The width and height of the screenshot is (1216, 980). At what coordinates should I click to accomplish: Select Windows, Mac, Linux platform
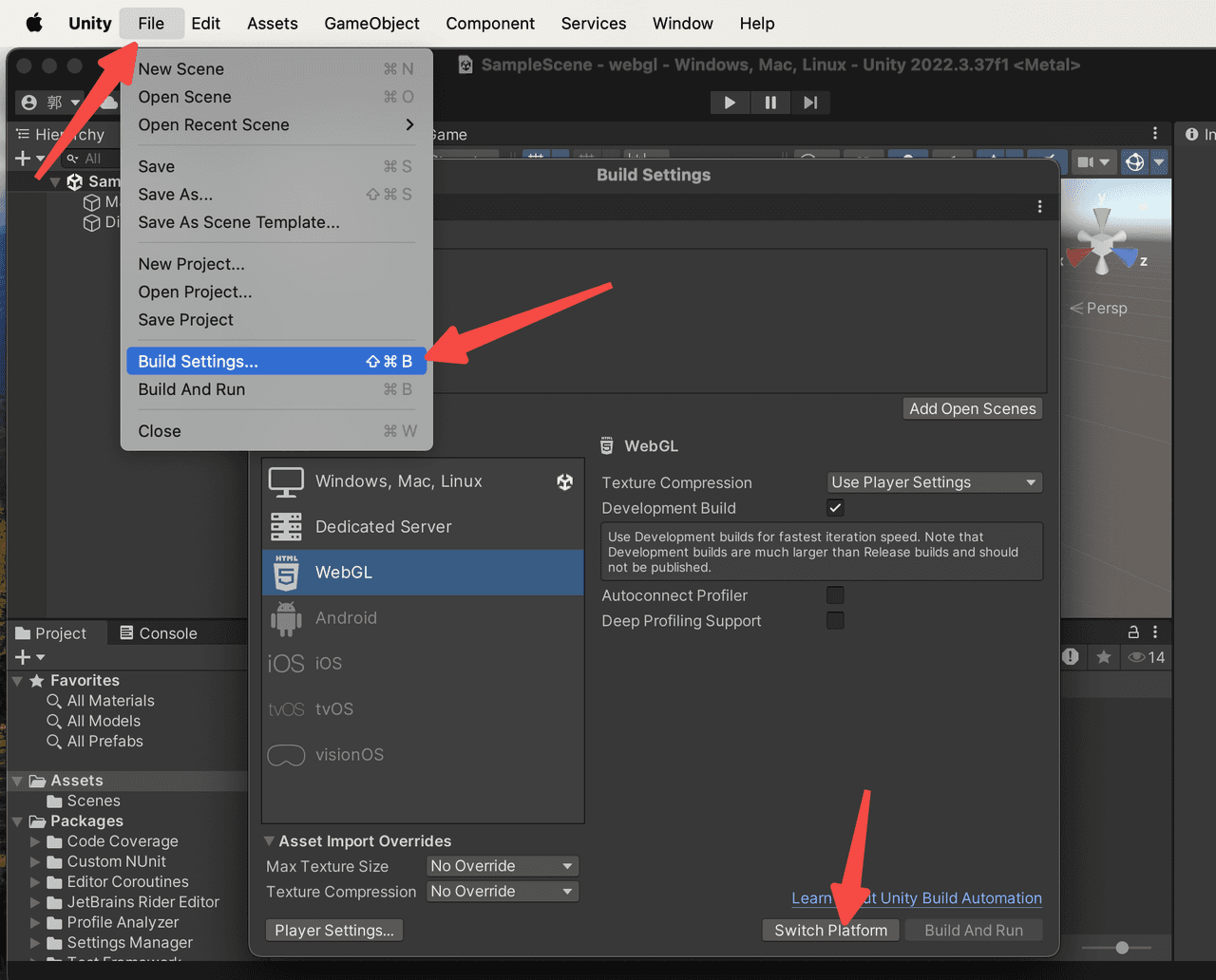[423, 481]
